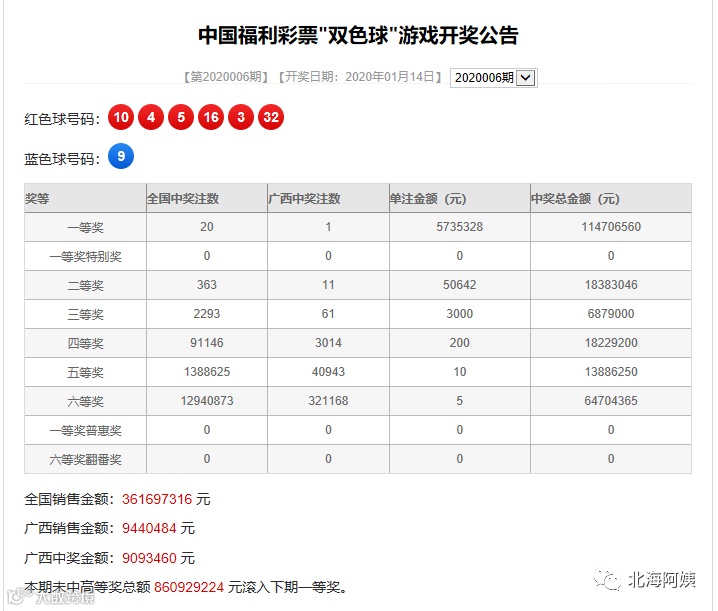Select the 四等奖 row label
This screenshot has height=611, width=718.
point(85,343)
